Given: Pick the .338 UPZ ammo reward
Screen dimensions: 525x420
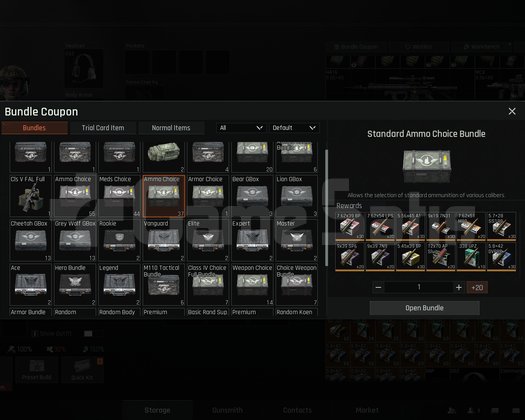Looking at the screenshot, I should tap(471, 257).
